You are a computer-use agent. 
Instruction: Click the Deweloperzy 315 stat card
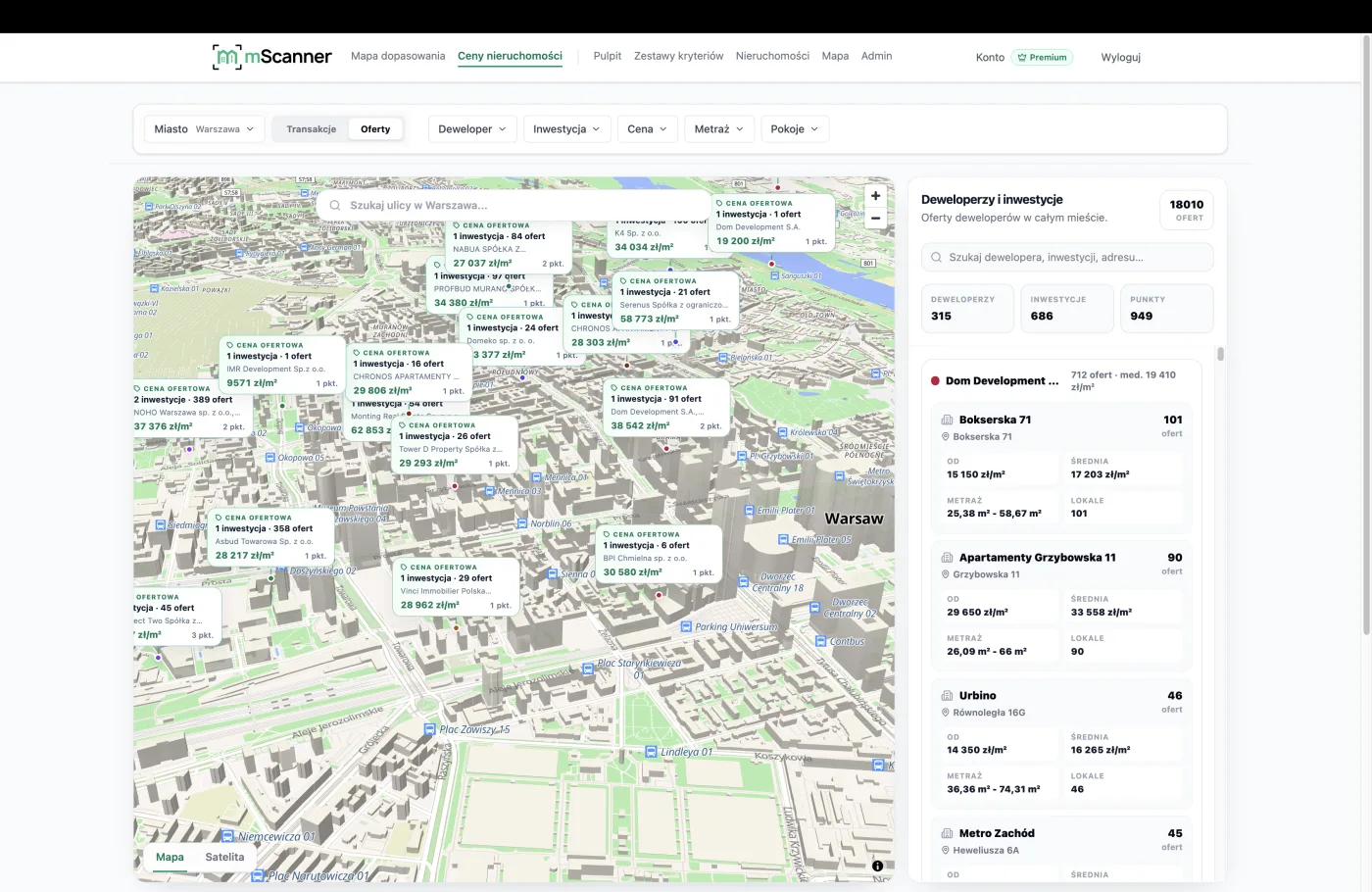tap(967, 309)
